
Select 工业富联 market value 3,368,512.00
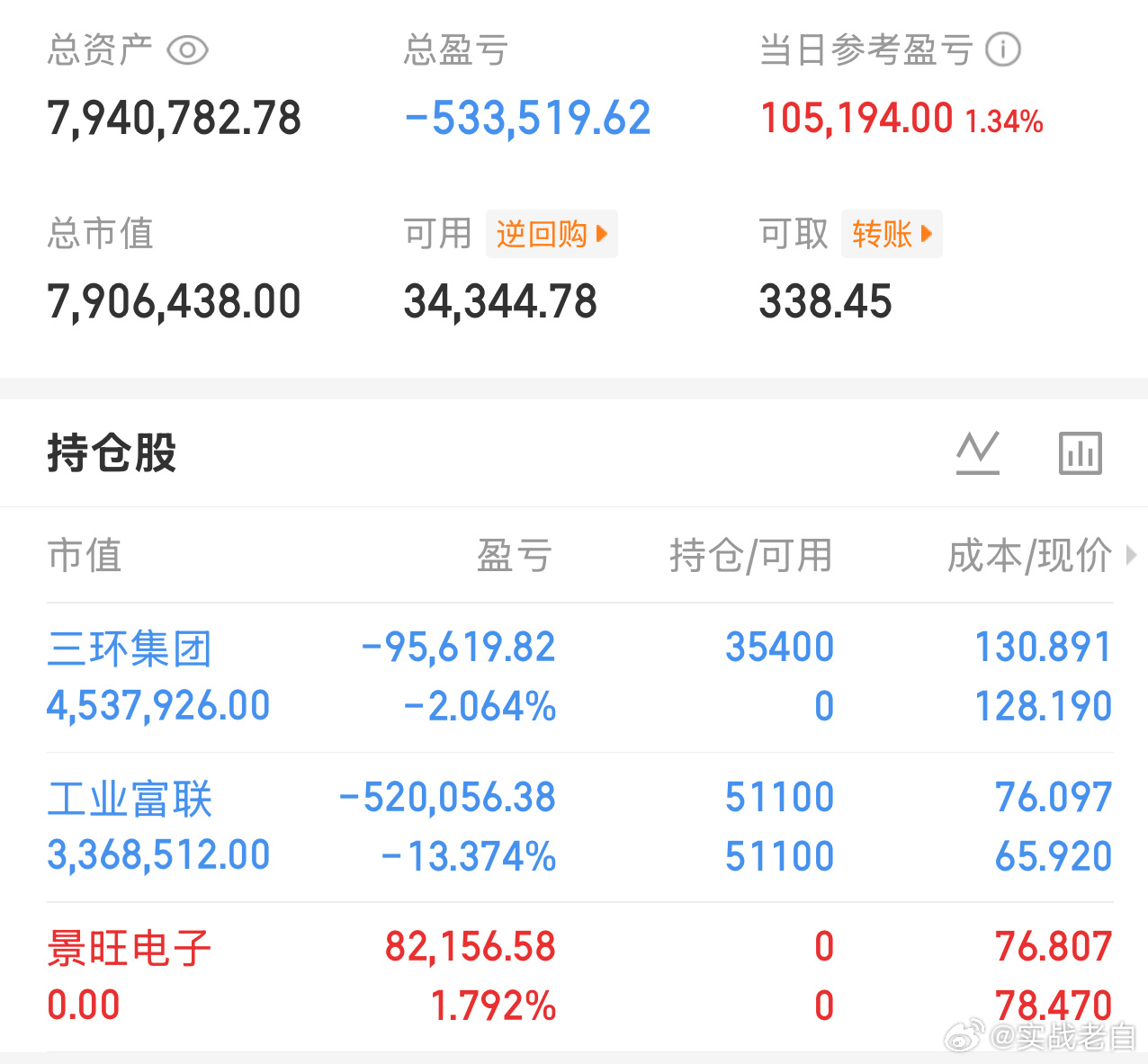click(x=158, y=855)
